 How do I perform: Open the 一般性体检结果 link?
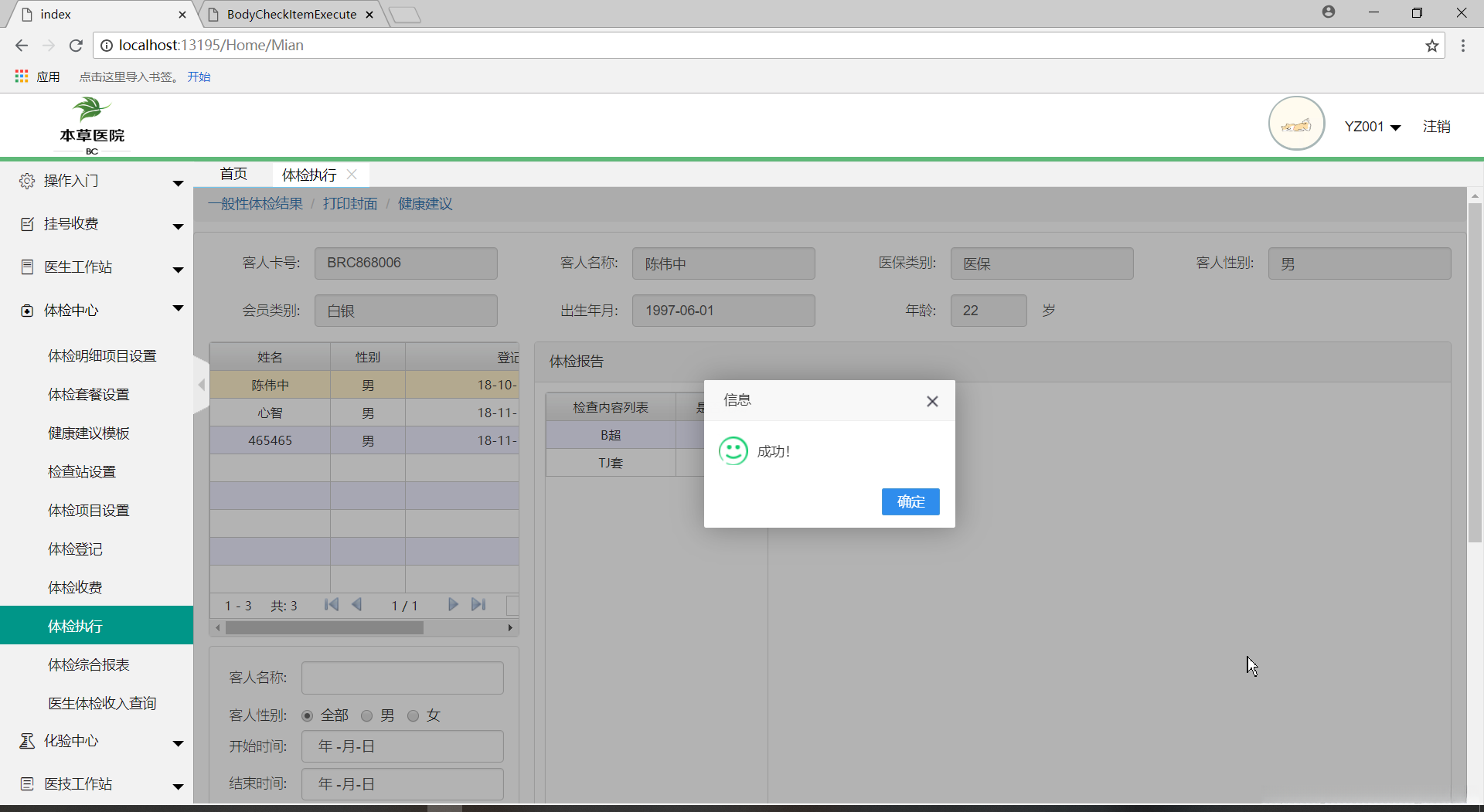255,203
